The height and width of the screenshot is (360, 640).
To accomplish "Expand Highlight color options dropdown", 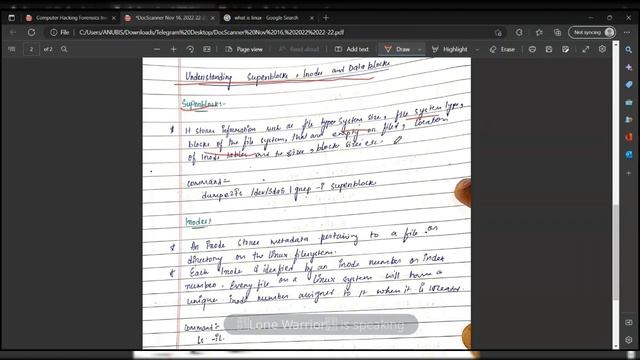I will point(477,49).
